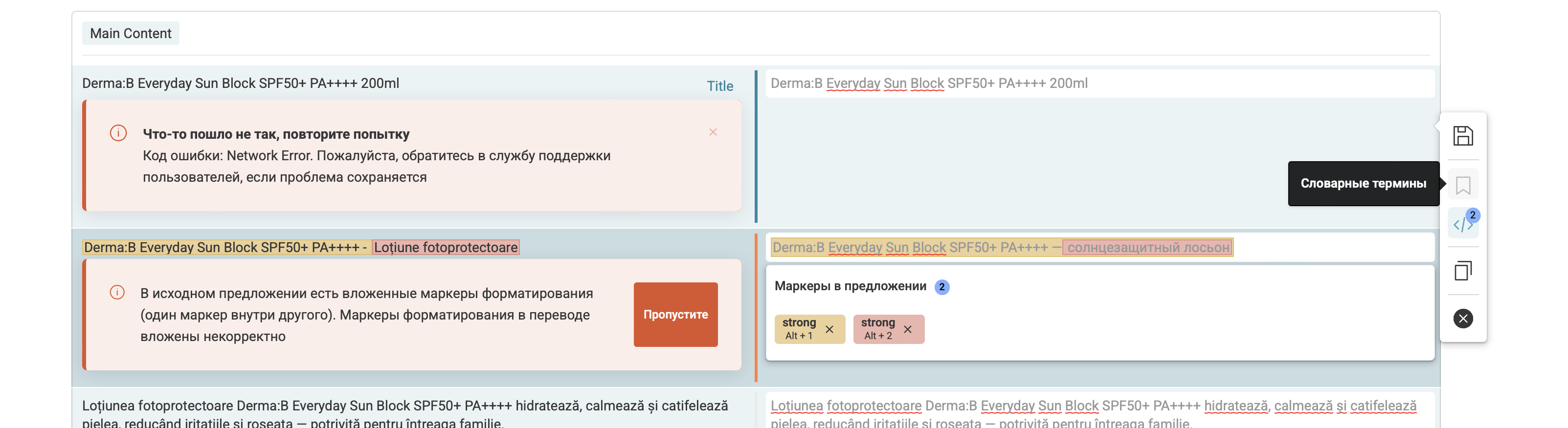Click source paragraph starting Loțiunea fotoprotectoare
The image size is (1568, 428).
click(405, 413)
